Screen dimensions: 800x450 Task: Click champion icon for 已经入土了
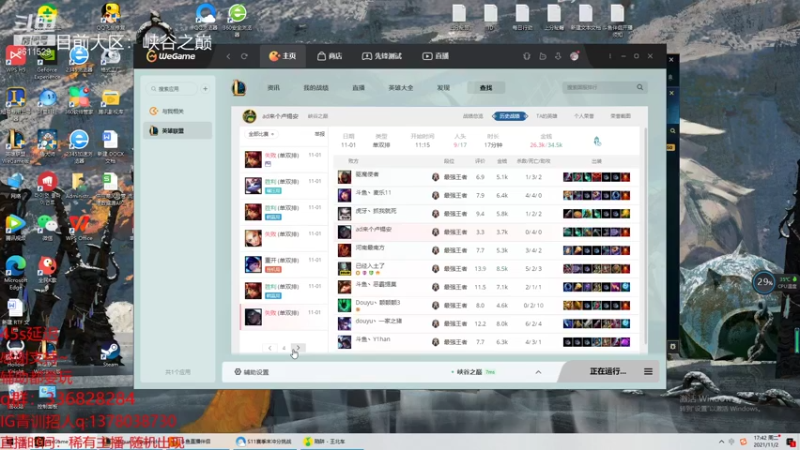[344, 269]
